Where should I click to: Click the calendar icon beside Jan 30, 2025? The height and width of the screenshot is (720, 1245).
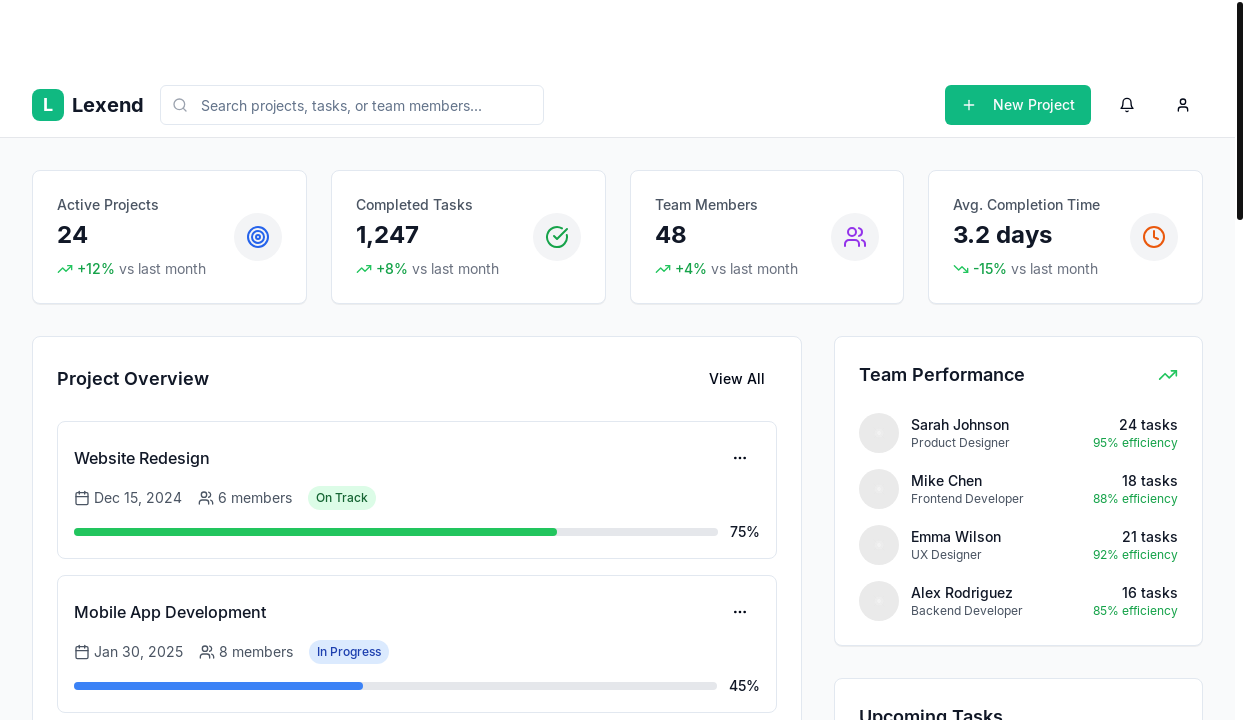82,652
